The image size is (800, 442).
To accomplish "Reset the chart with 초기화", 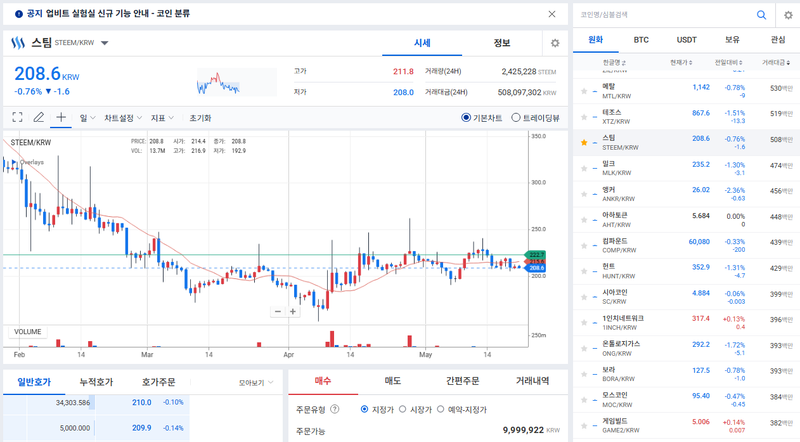I will click(x=200, y=118).
